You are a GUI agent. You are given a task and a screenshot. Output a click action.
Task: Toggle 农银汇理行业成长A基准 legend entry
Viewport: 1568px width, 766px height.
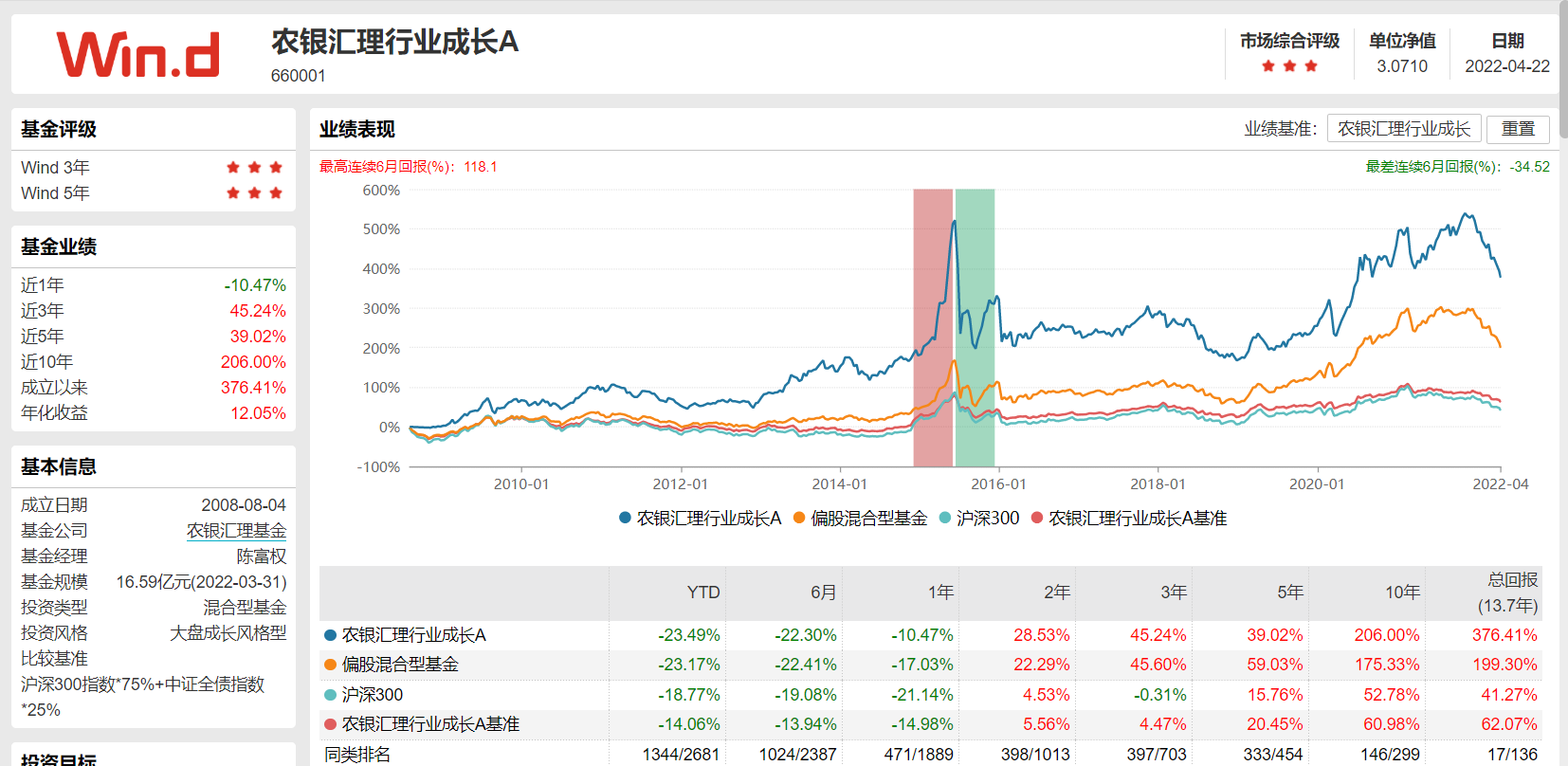coord(1129,519)
